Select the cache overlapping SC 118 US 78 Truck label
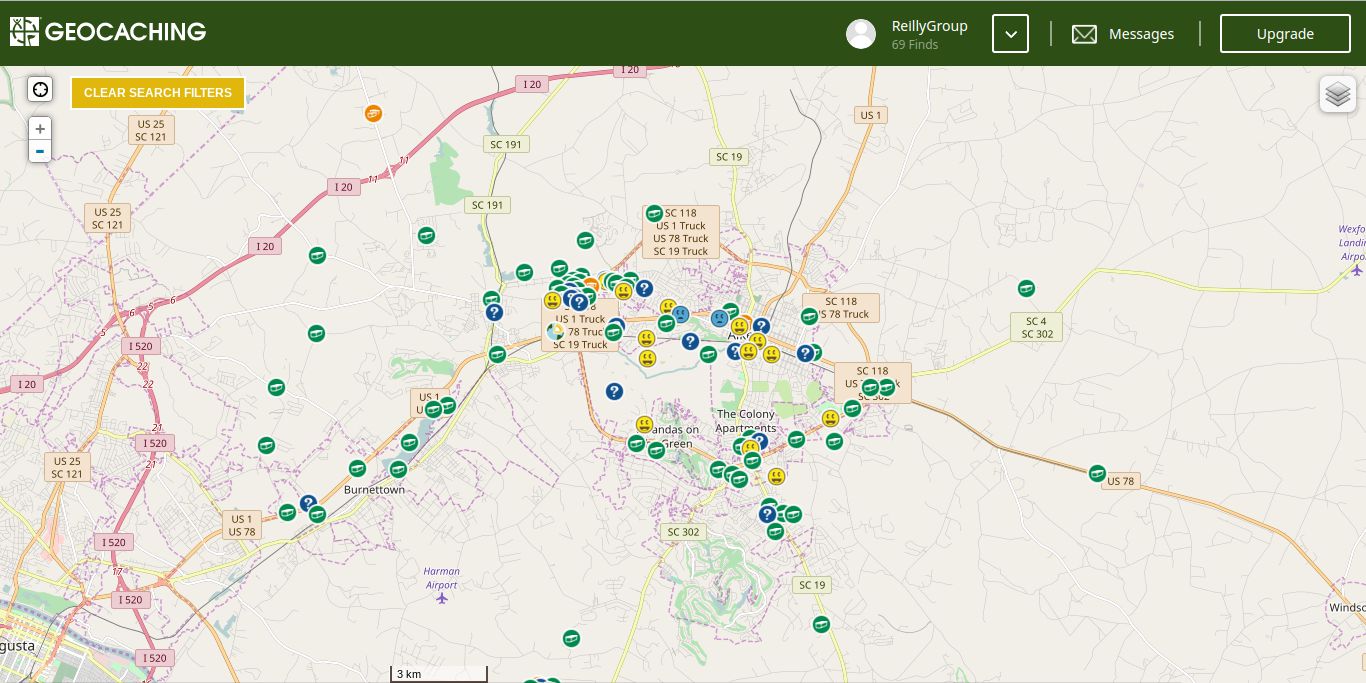 pos(809,316)
